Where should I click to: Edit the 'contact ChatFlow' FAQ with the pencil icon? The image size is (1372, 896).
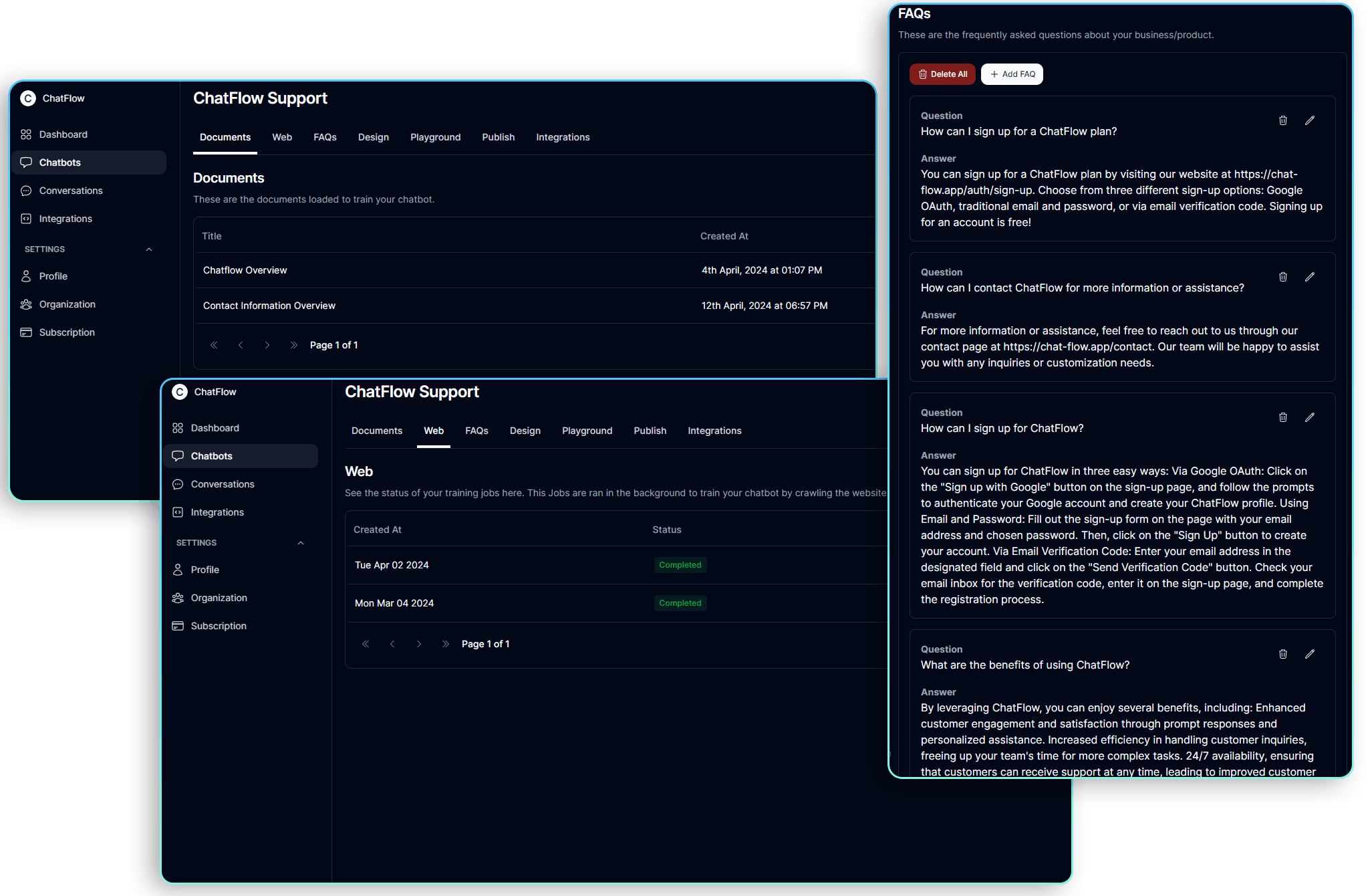point(1309,277)
